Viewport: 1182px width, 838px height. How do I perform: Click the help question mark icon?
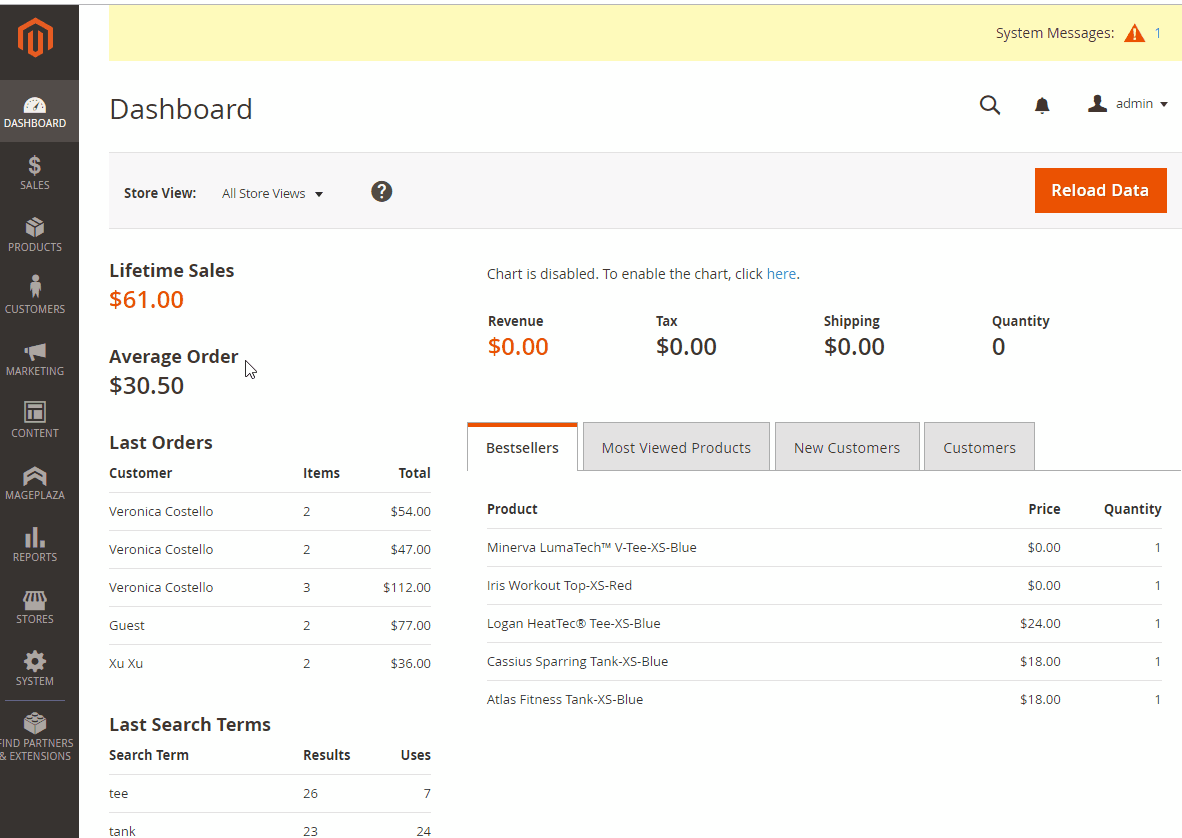(x=381, y=192)
